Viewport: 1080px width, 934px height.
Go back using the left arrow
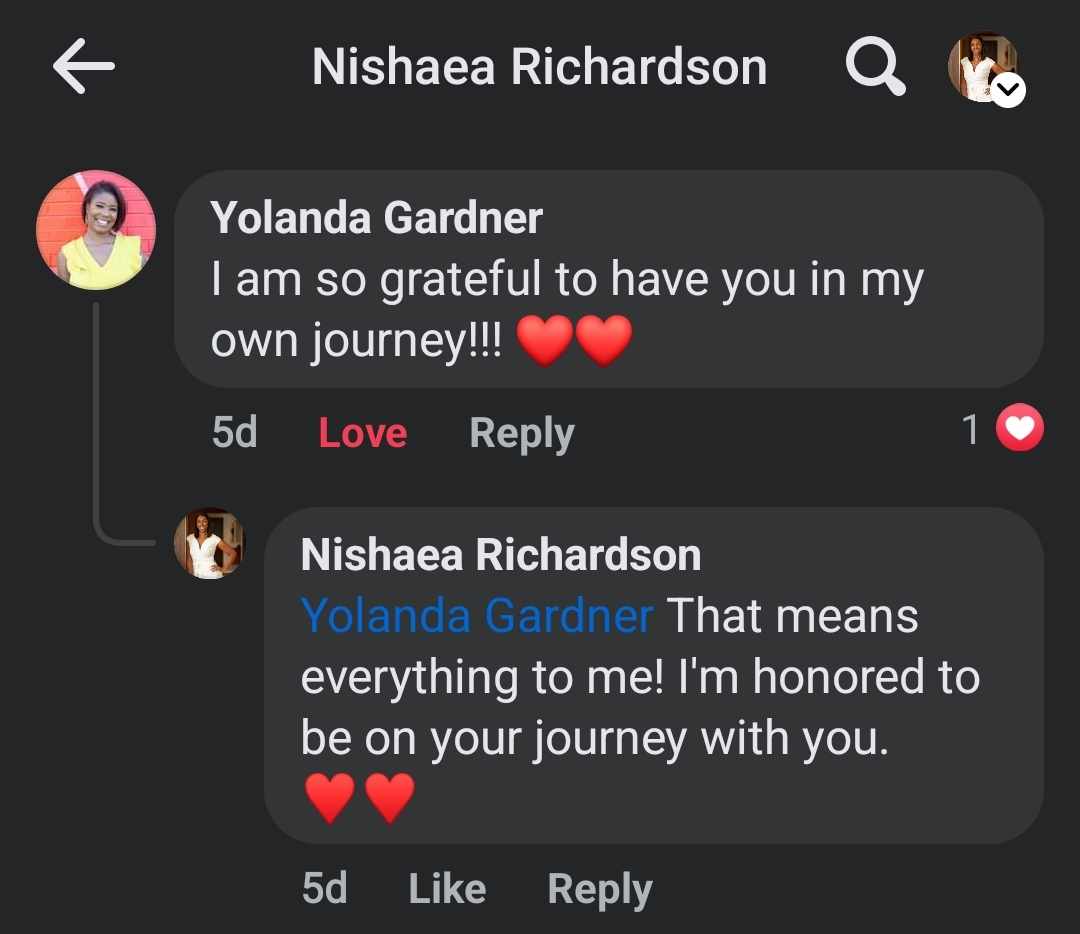pyautogui.click(x=84, y=67)
